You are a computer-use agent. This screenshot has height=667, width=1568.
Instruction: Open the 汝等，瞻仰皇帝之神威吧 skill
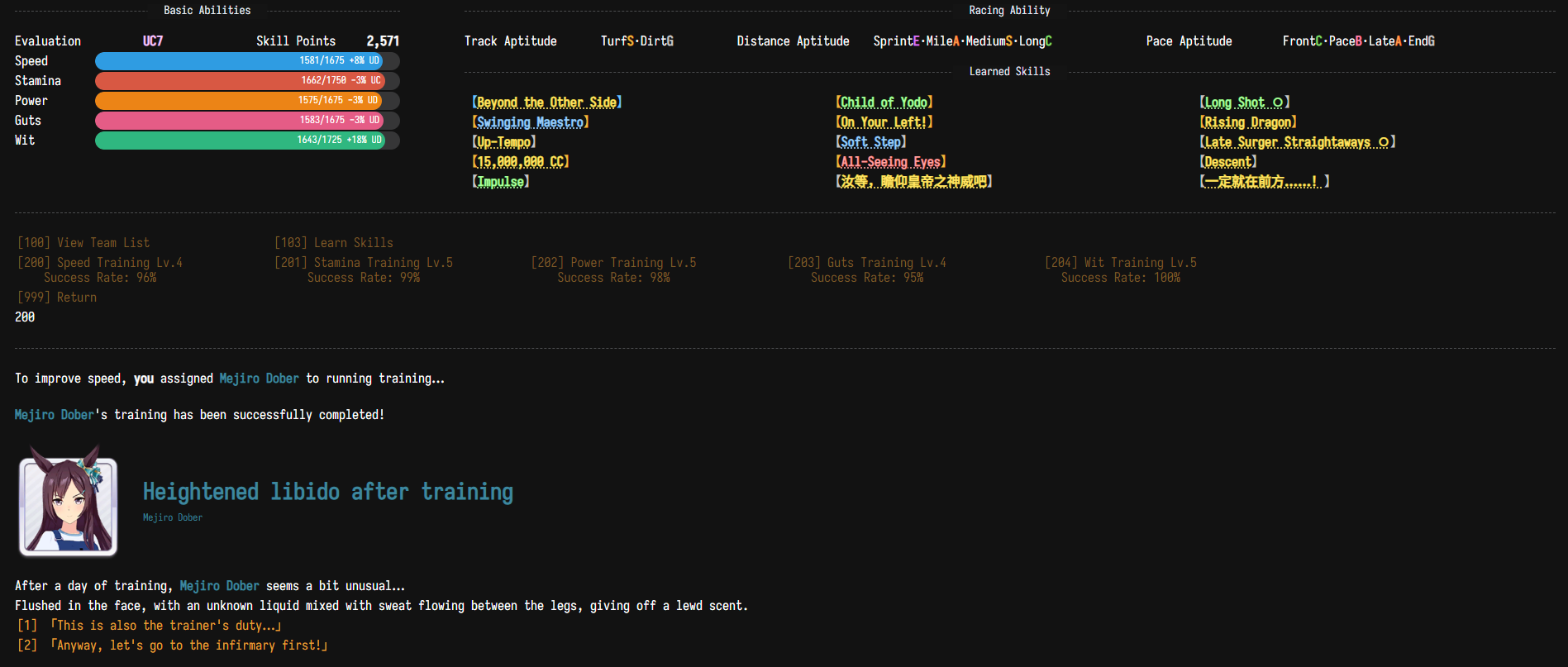coord(914,182)
